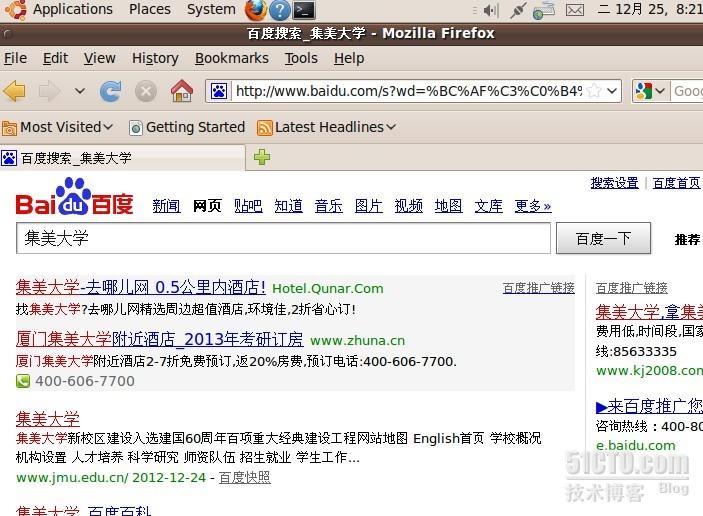The height and width of the screenshot is (516, 703).
Task: Open the History menu
Action: (155, 58)
